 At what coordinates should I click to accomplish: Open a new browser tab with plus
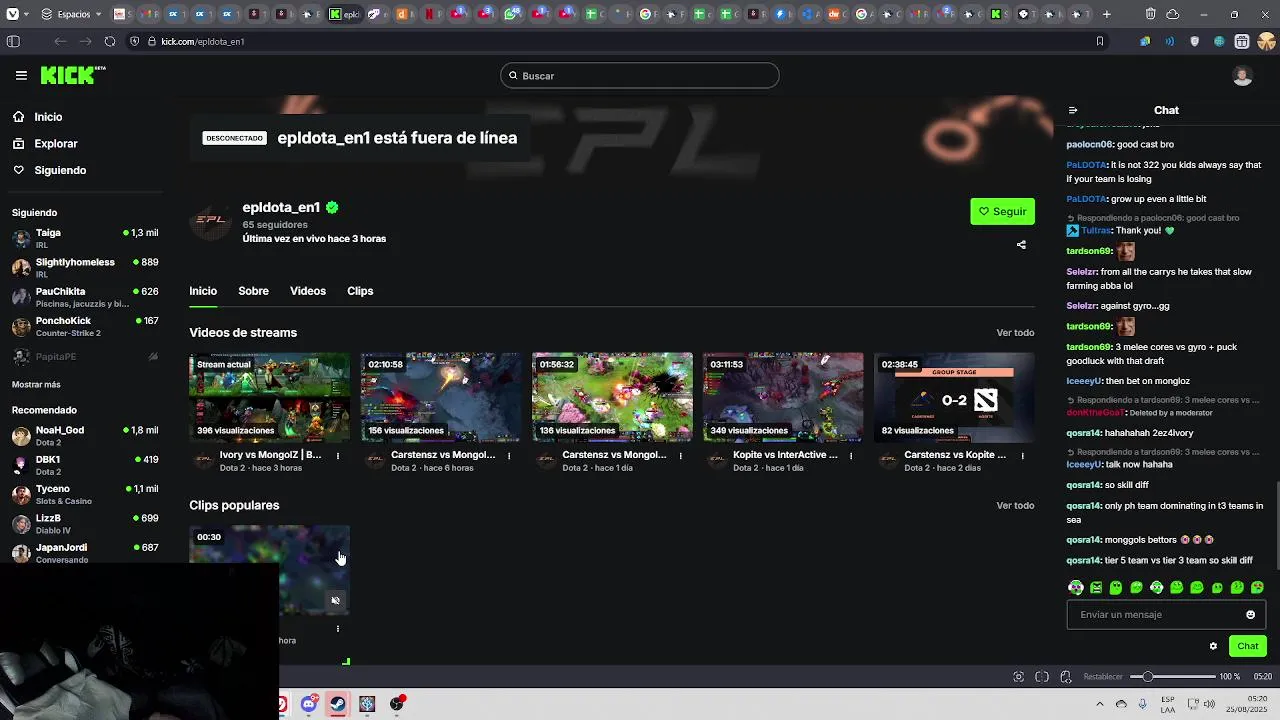click(x=1106, y=14)
